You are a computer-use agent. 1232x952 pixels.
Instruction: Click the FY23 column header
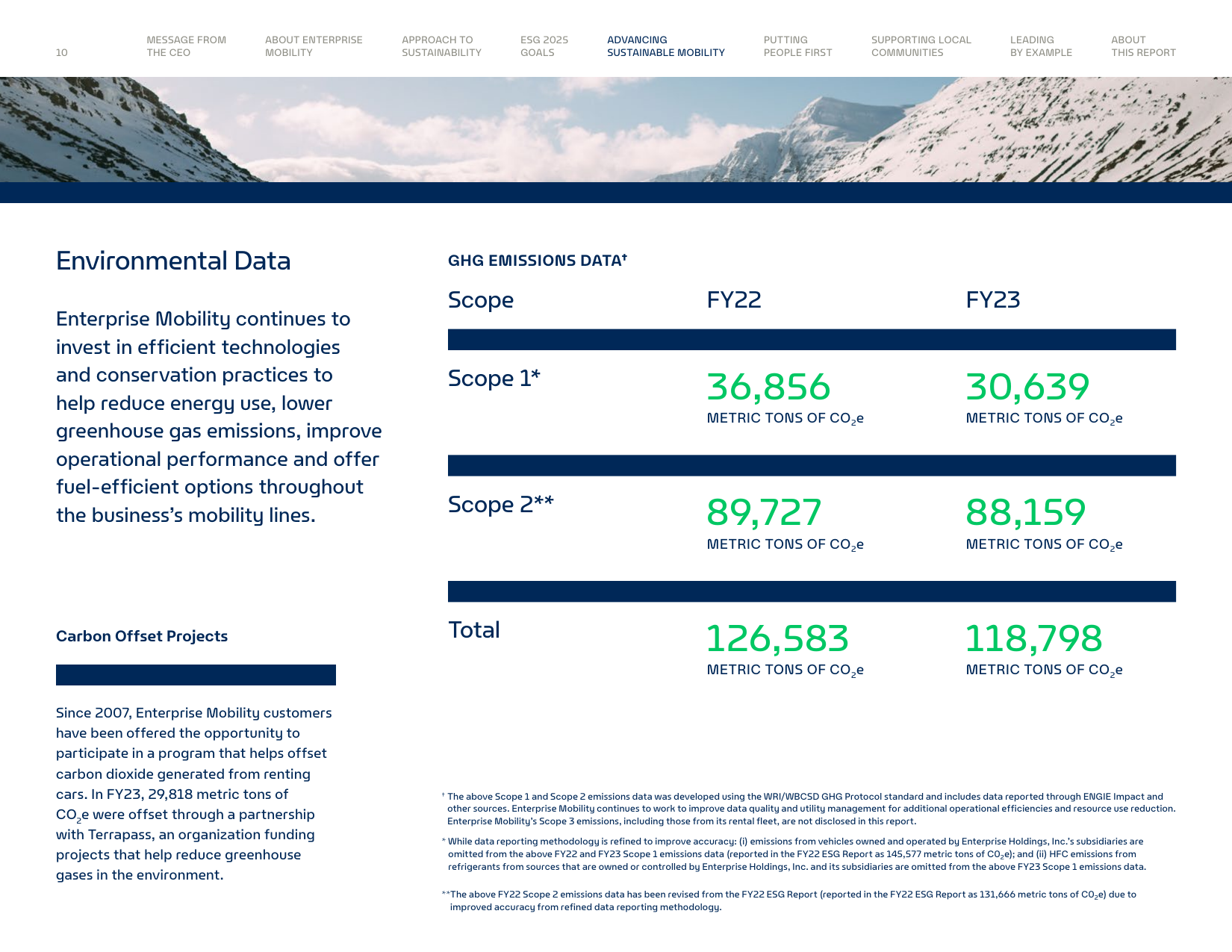click(993, 300)
